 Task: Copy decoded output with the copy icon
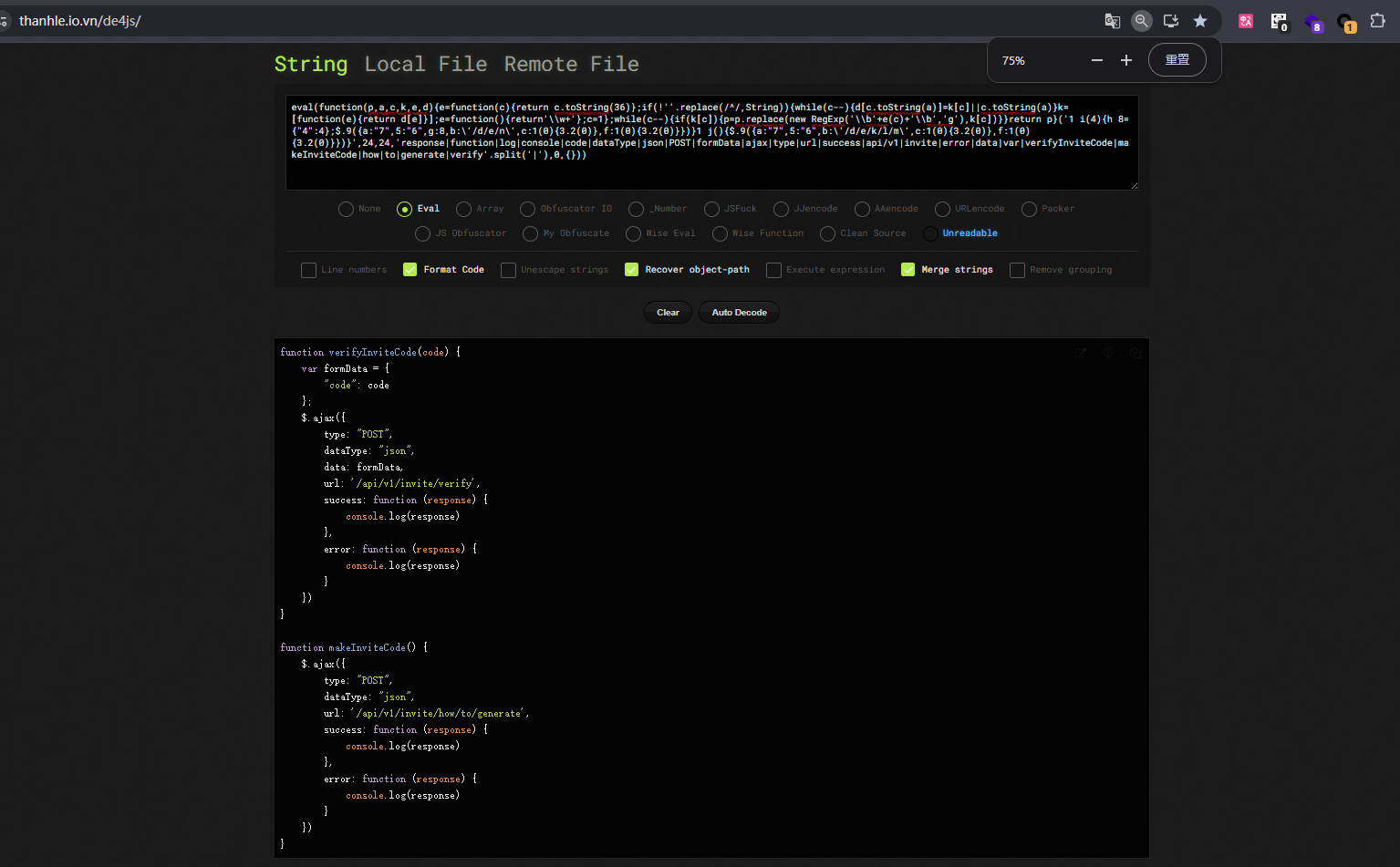click(x=1136, y=353)
